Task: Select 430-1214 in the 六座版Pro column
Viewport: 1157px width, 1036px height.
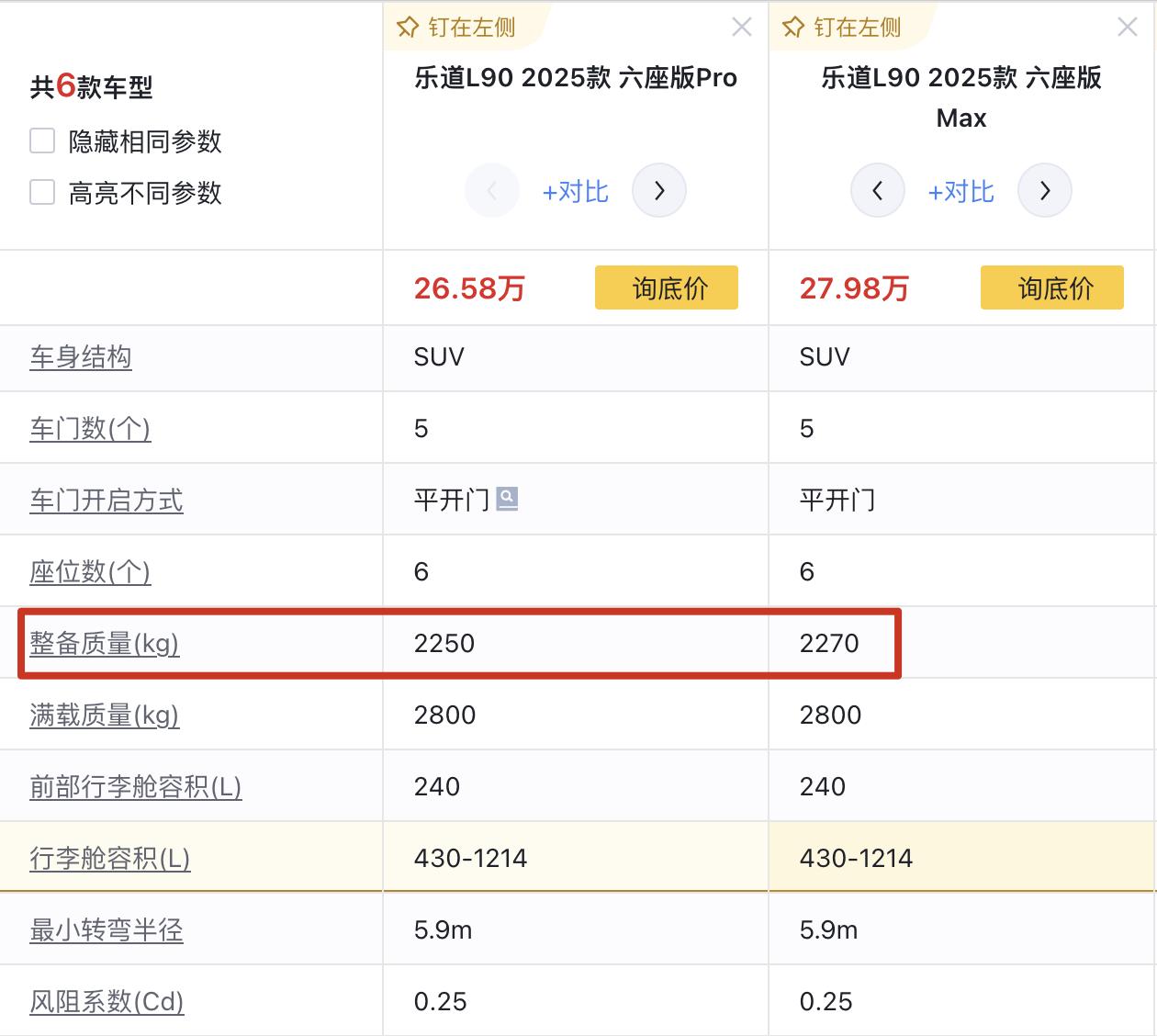Action: (470, 858)
